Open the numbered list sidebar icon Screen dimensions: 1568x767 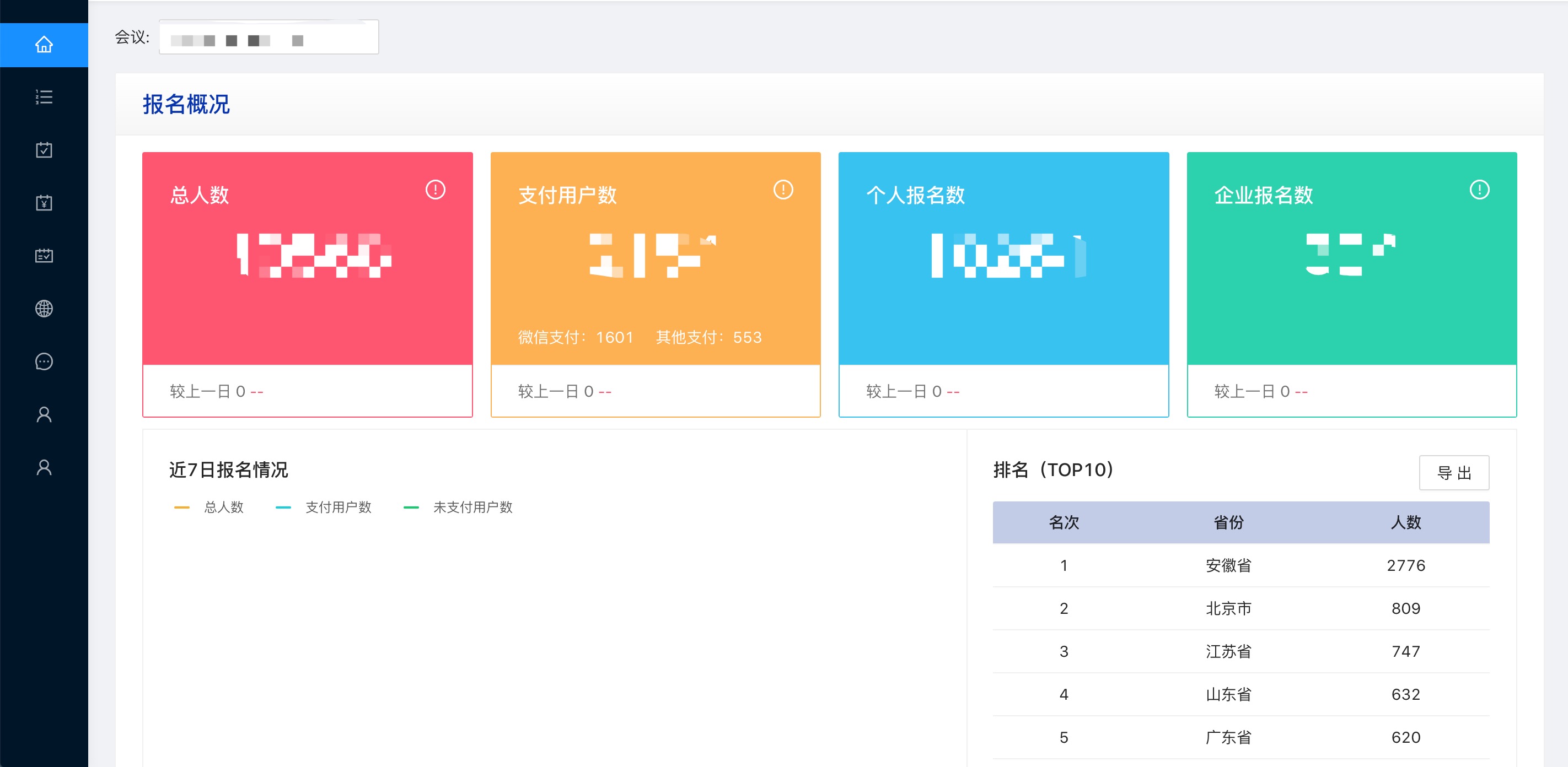[44, 98]
